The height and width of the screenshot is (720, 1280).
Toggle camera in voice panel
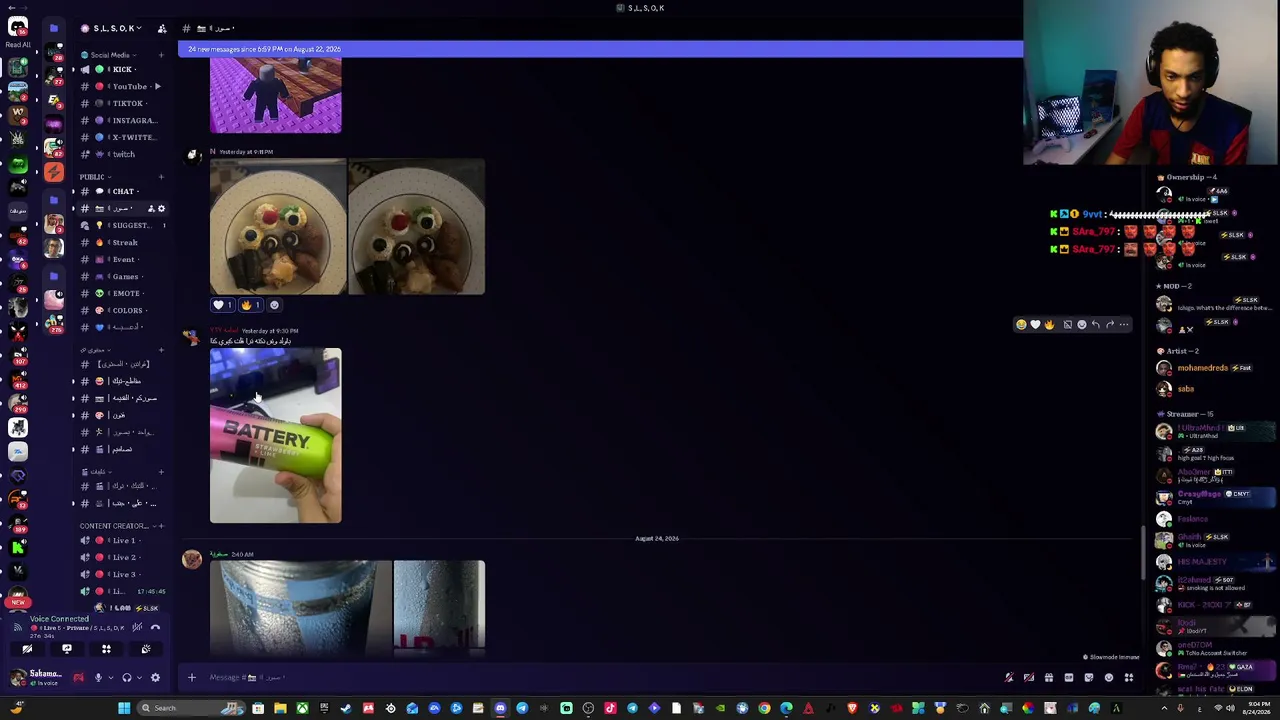pos(27,649)
